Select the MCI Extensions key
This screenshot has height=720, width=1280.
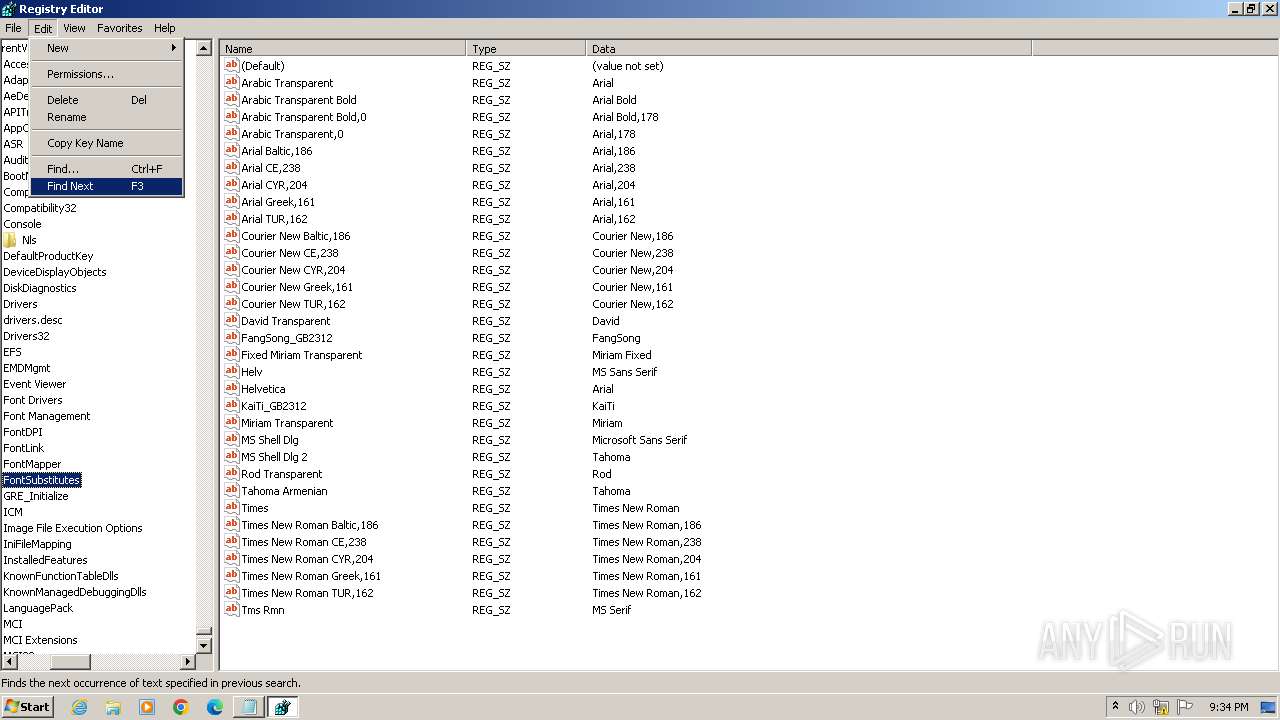click(x=40, y=640)
